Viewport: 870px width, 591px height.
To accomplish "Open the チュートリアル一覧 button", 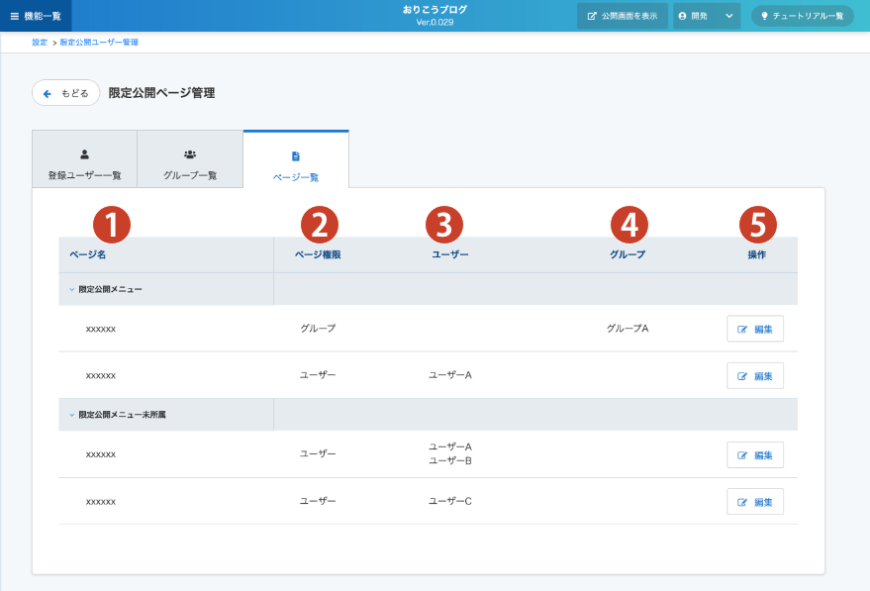I will [x=802, y=16].
